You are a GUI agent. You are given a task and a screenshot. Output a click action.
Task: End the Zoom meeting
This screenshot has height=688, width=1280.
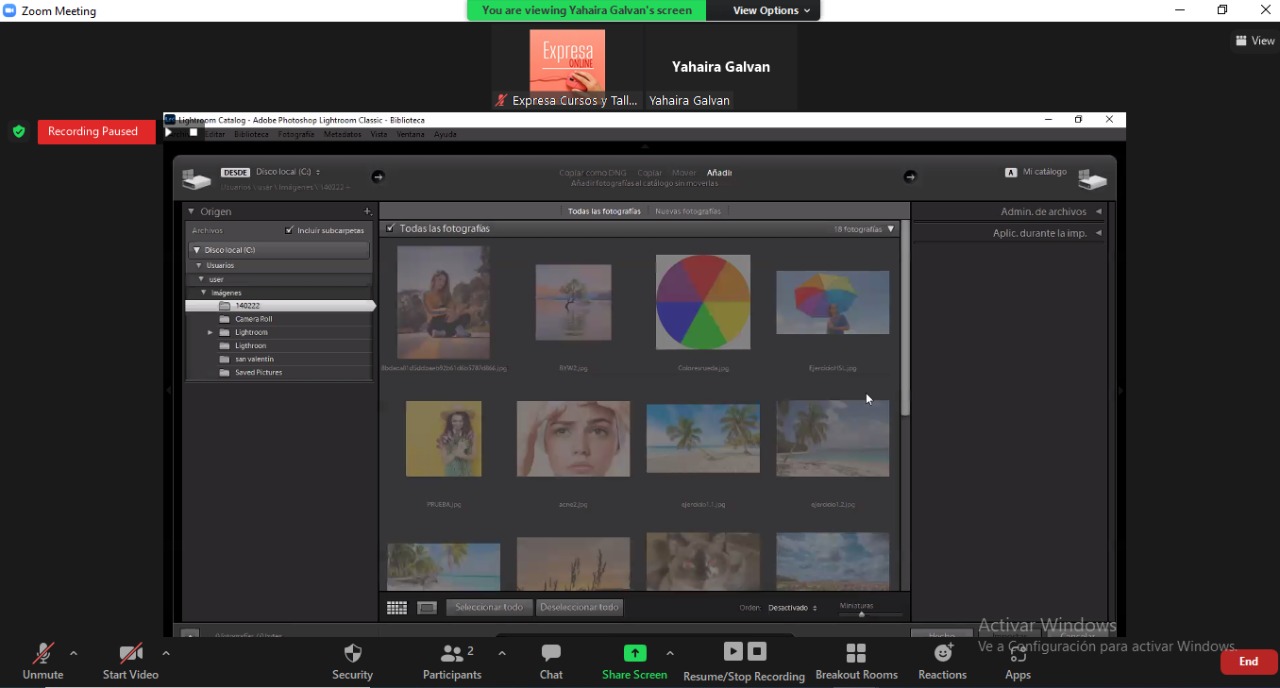coord(1249,661)
